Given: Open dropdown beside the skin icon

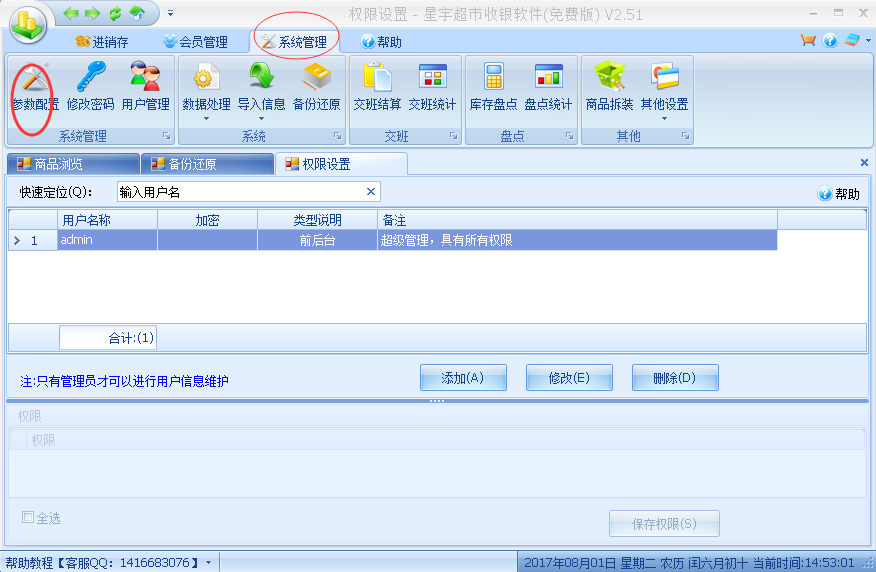Looking at the screenshot, I should [x=868, y=40].
